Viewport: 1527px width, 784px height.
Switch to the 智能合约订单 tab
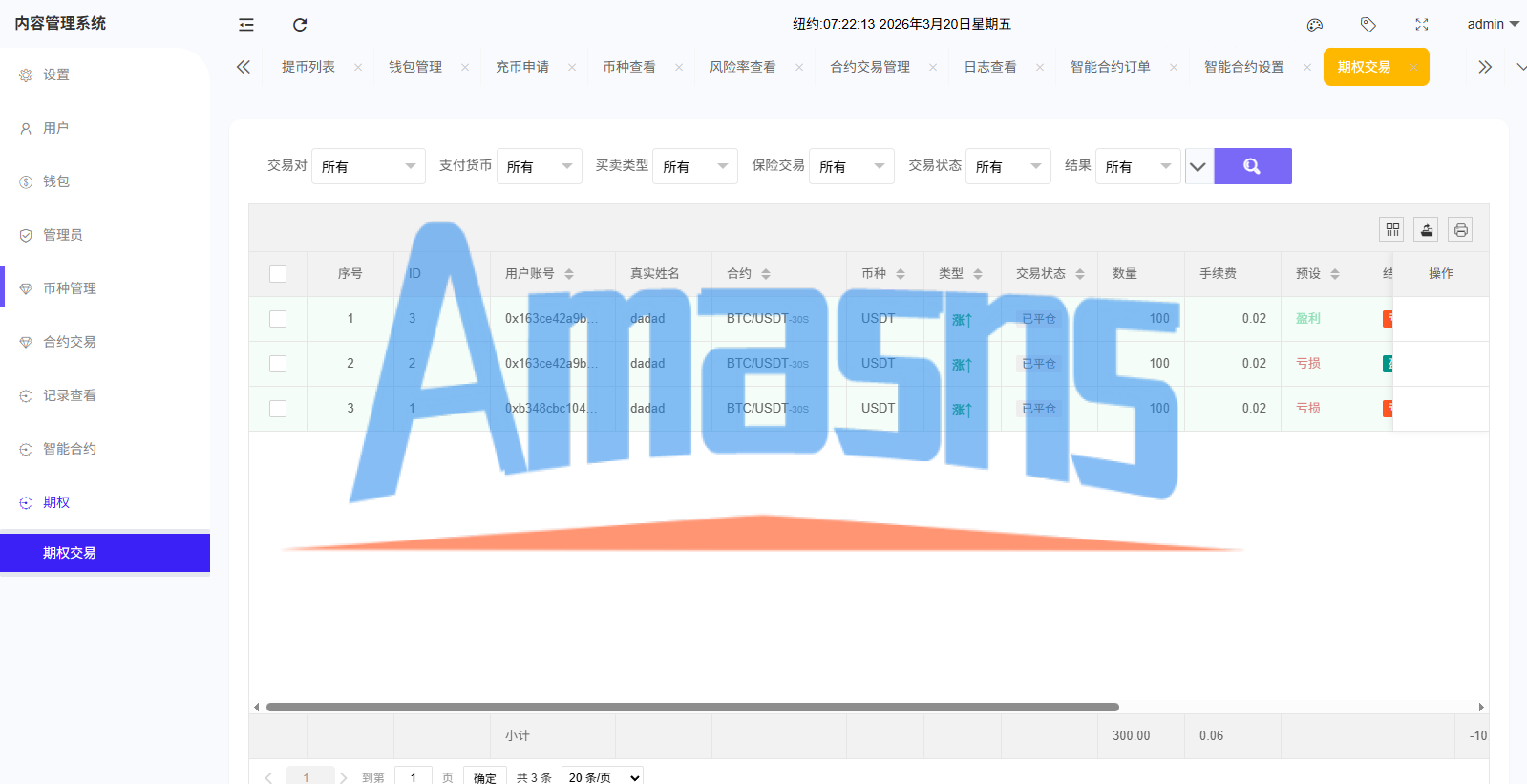pos(1111,67)
